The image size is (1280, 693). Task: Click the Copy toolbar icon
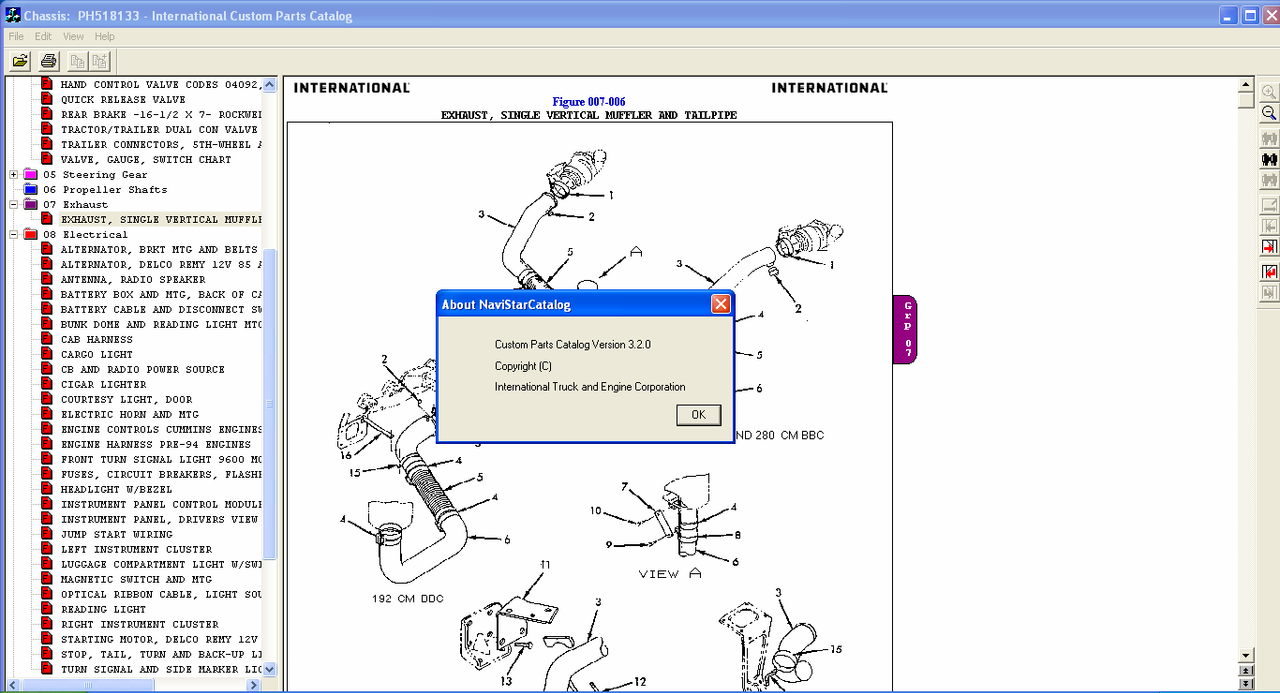click(x=77, y=61)
